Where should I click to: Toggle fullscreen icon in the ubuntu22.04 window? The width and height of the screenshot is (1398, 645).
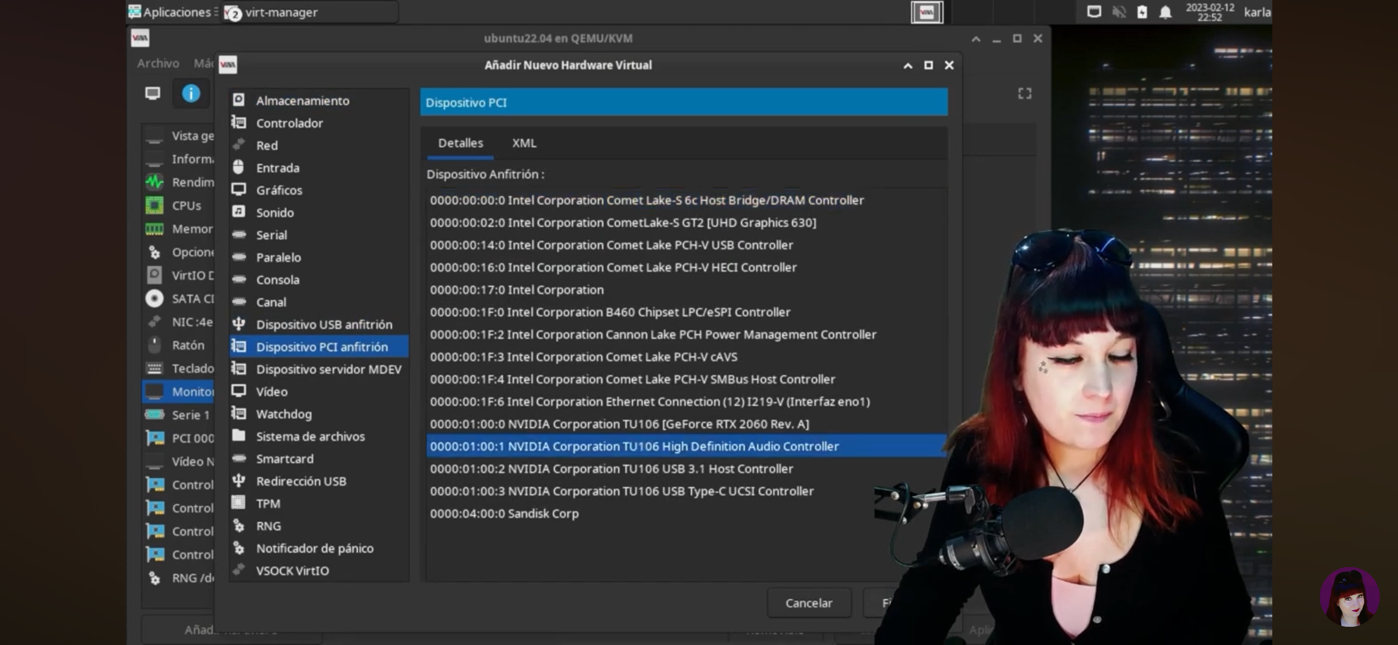pyautogui.click(x=1025, y=93)
